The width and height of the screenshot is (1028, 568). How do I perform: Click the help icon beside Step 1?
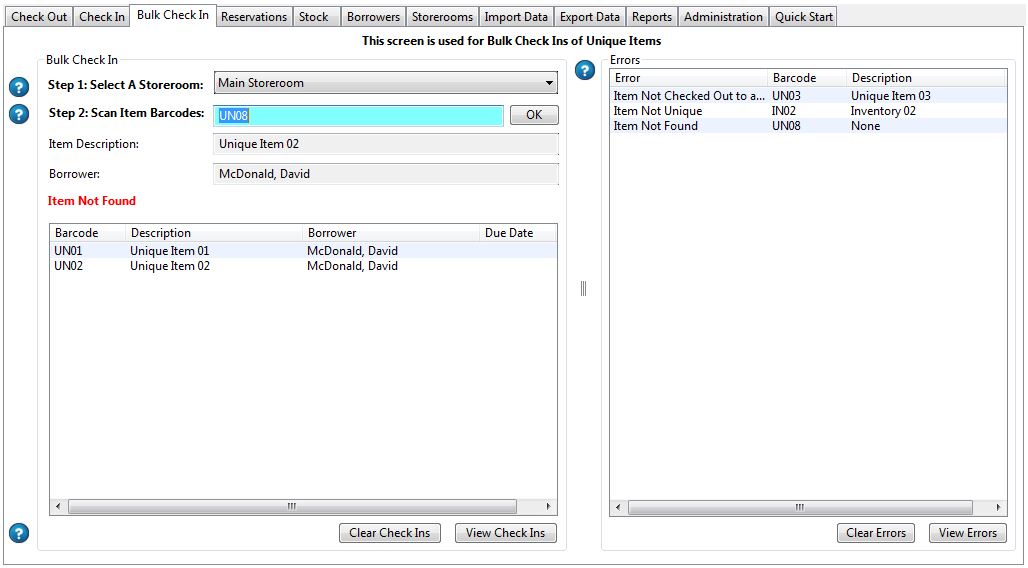18,86
